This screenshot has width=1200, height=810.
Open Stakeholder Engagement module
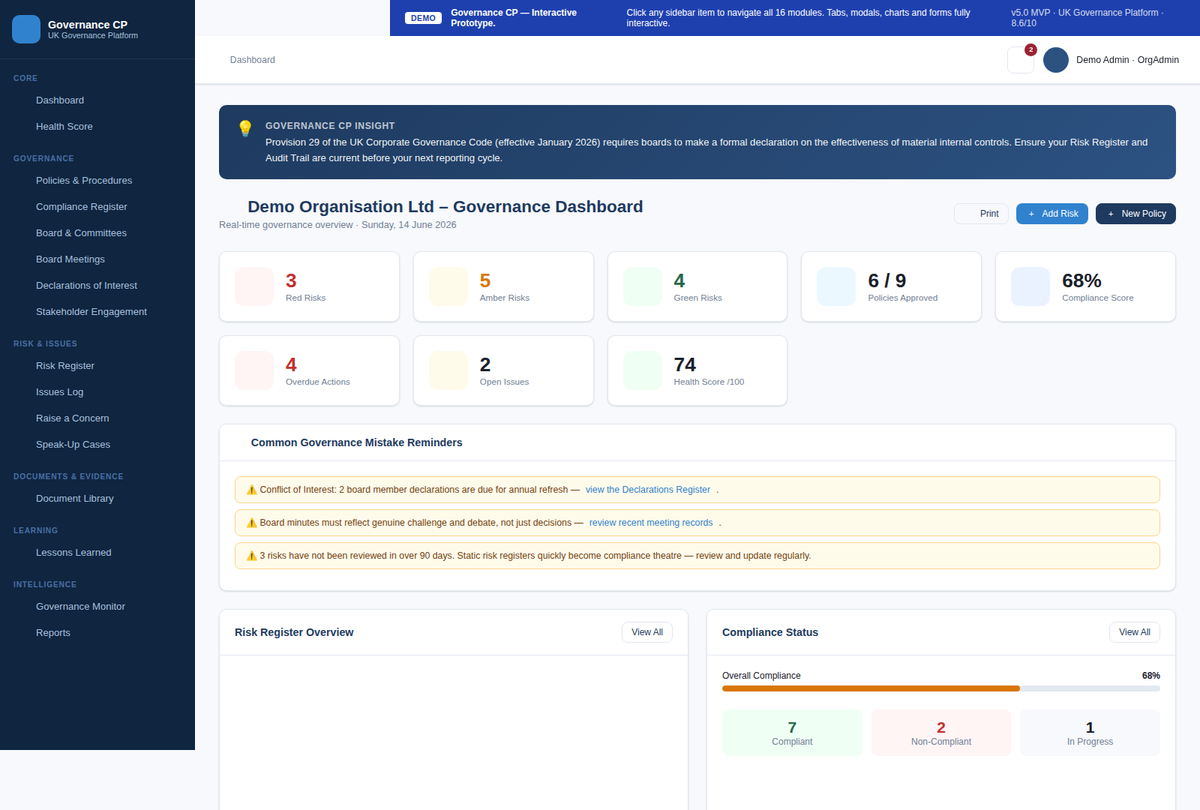97,311
